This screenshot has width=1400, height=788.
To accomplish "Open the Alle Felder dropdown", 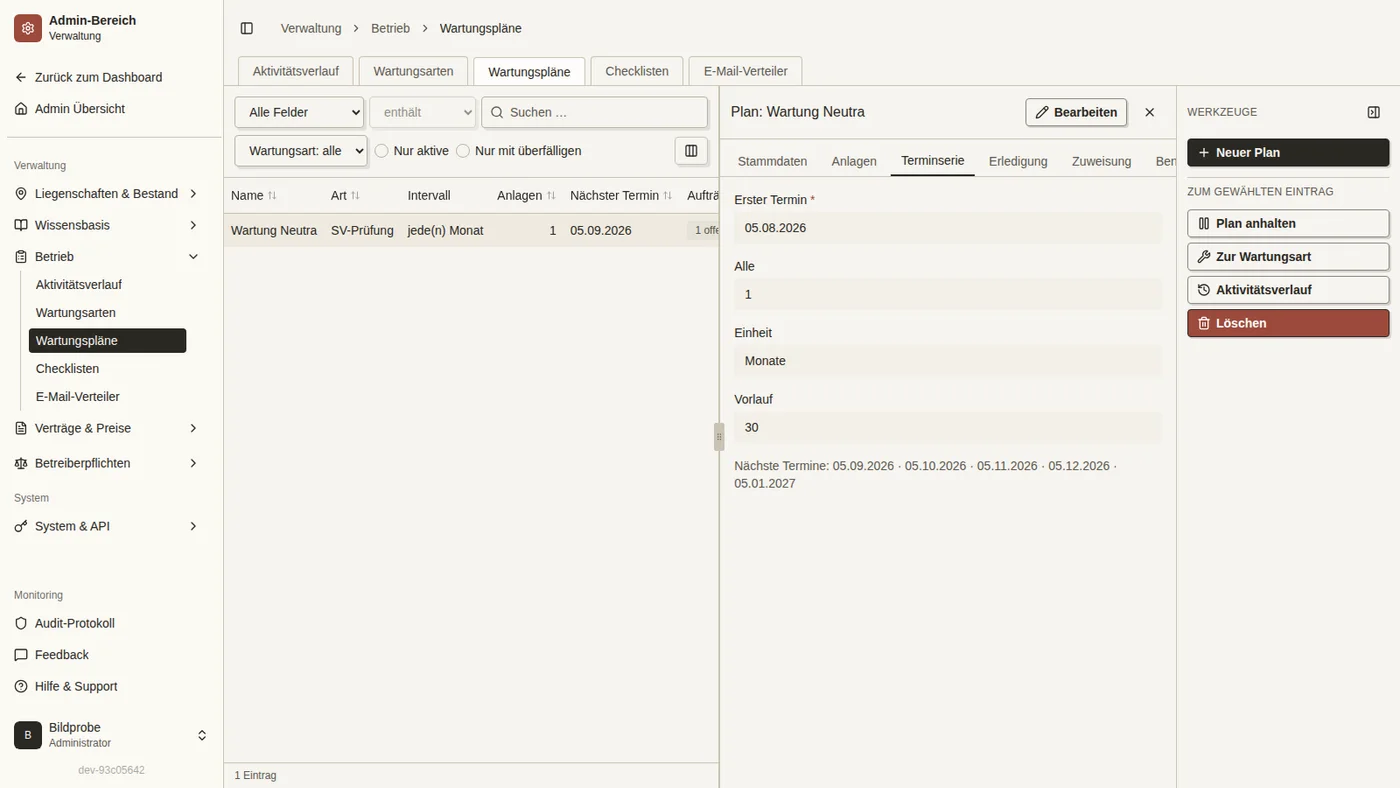I will click(299, 112).
